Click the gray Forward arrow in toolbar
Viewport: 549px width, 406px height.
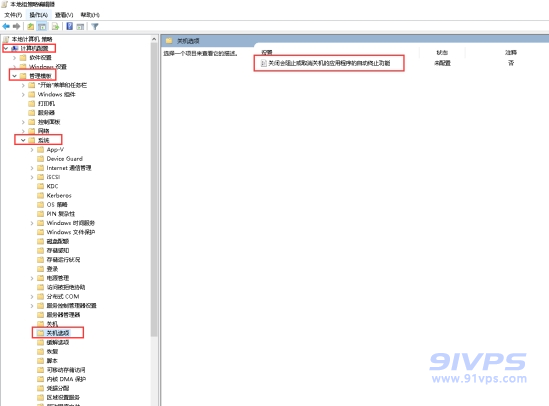tap(16, 26)
